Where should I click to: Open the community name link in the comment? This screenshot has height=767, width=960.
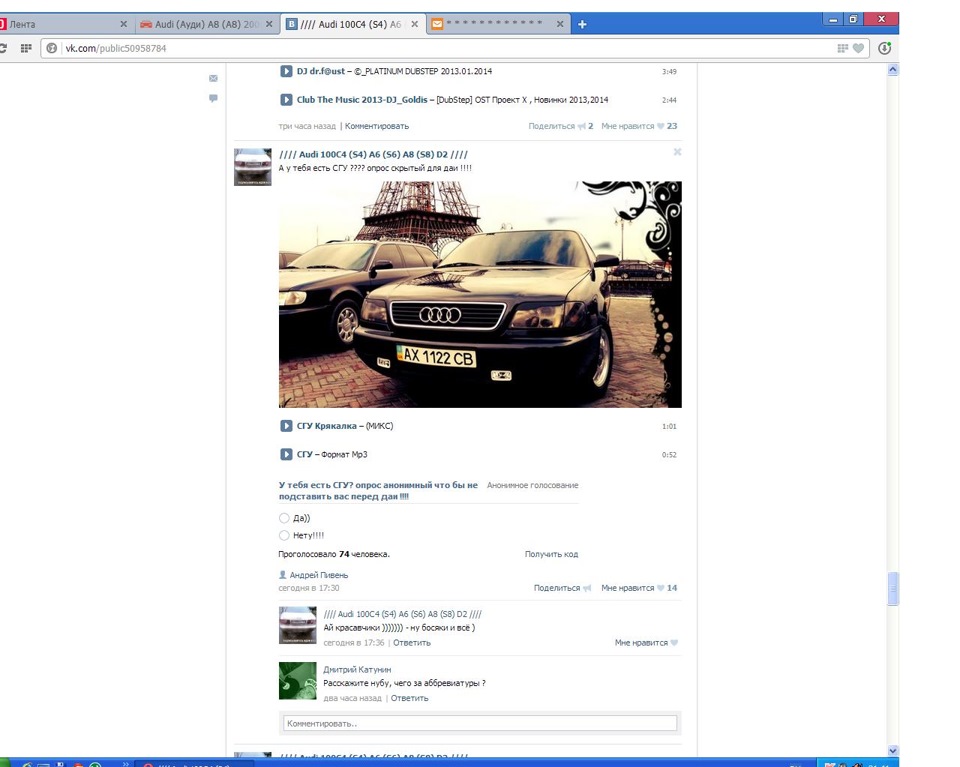point(402,614)
